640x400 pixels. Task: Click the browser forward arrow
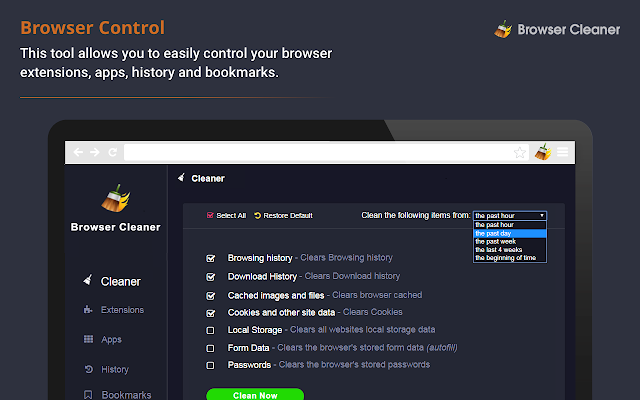(x=95, y=152)
